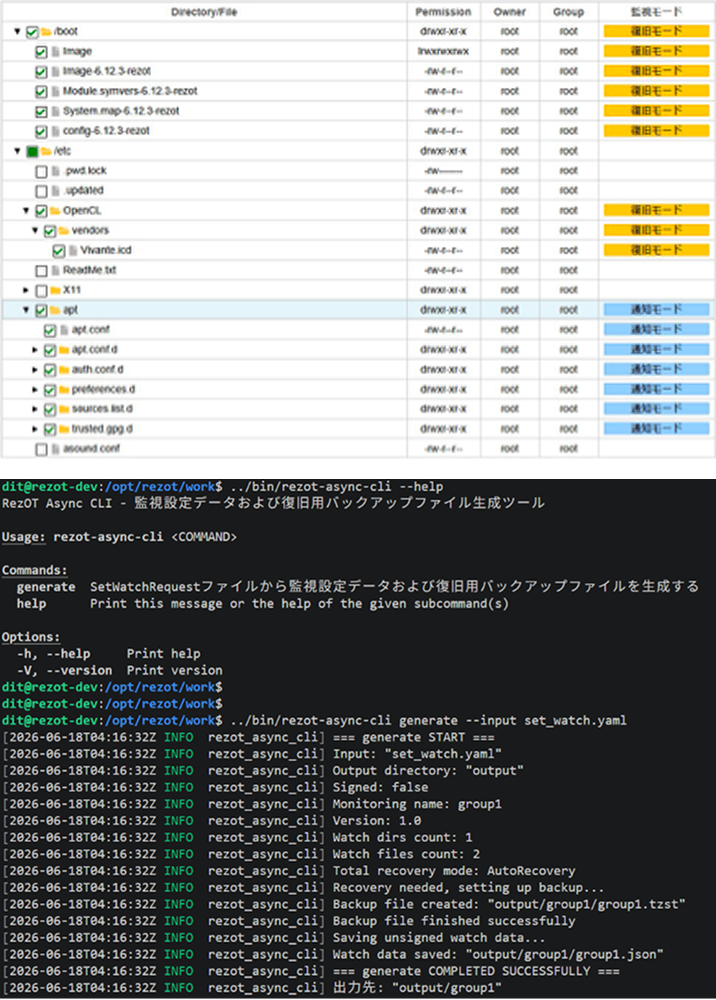Uncheck the apt folder checkbox

[41, 310]
